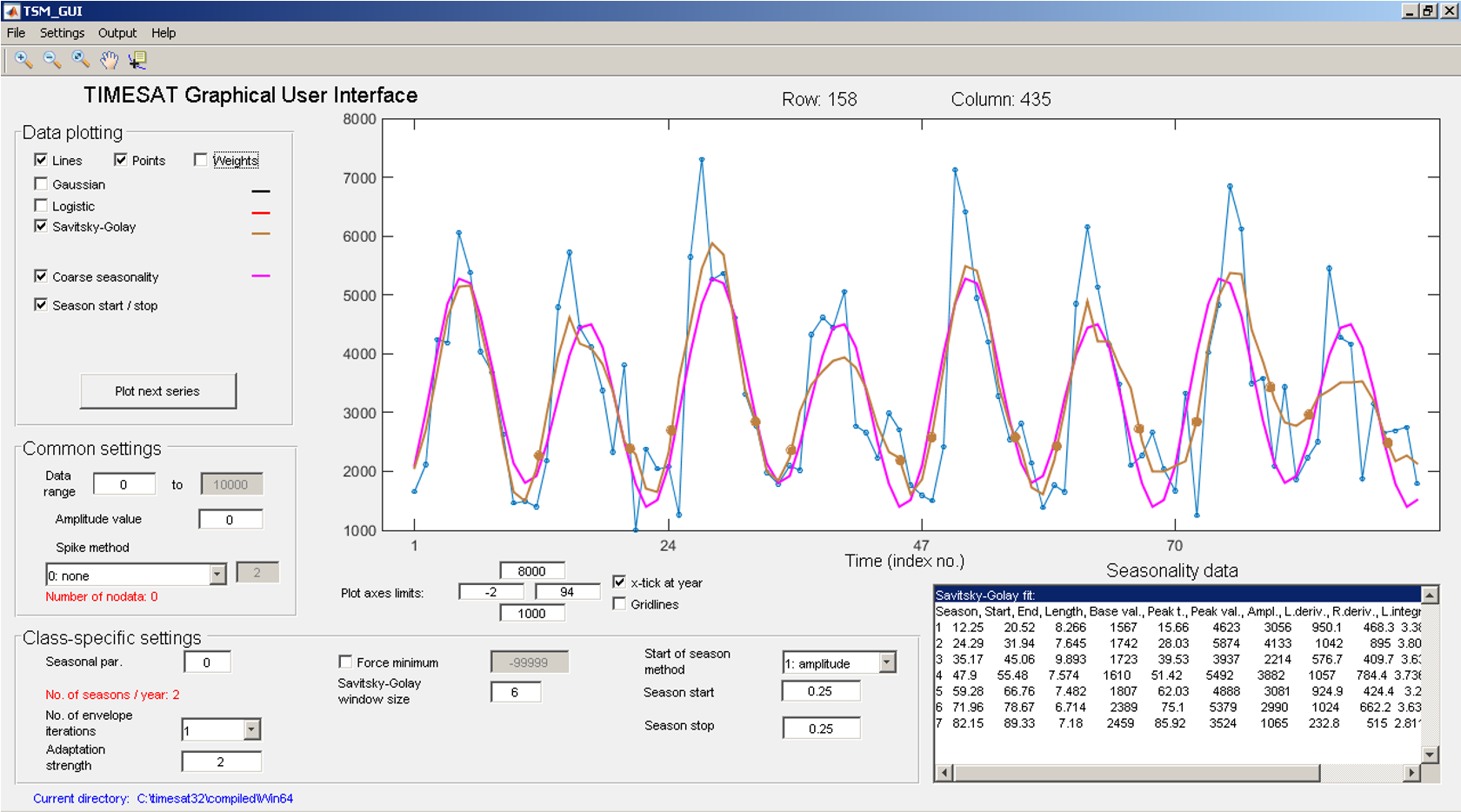Select the Pan hand tool

pyautogui.click(x=109, y=60)
